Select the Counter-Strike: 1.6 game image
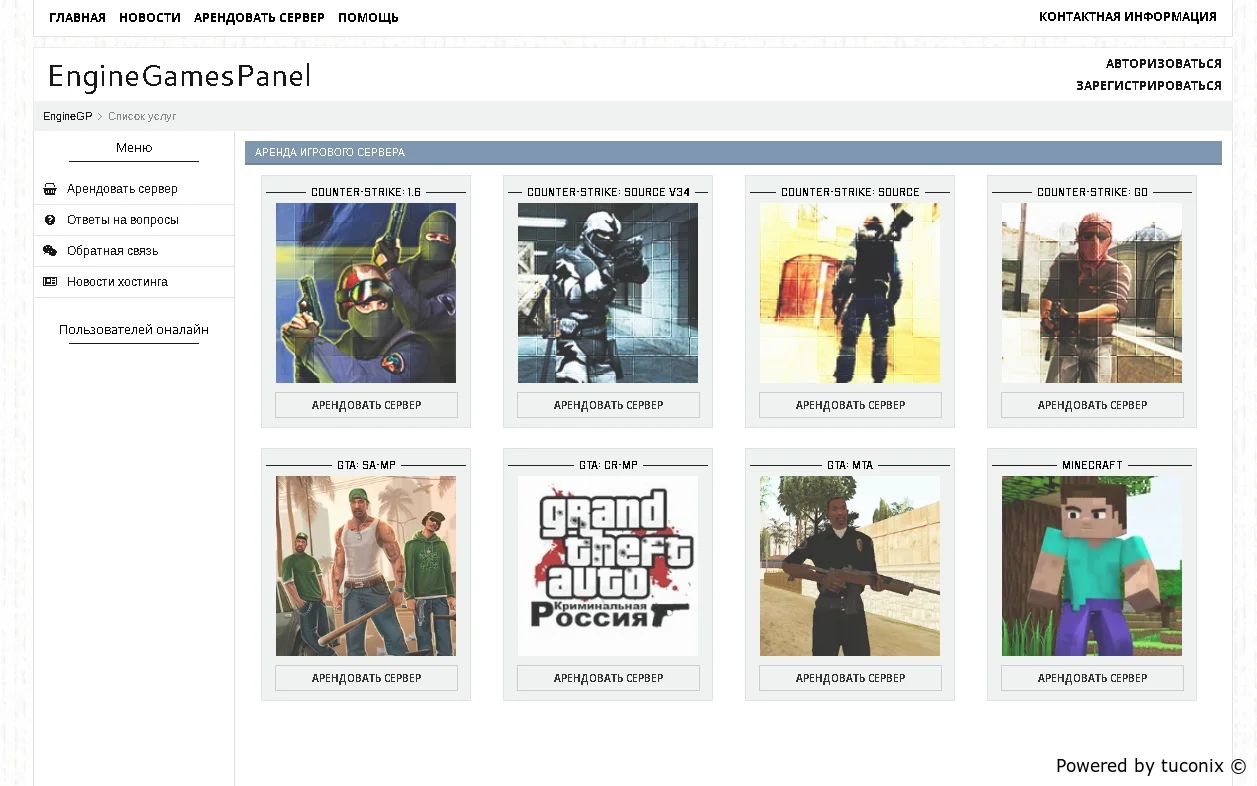This screenshot has height=786, width=1257. (366, 293)
